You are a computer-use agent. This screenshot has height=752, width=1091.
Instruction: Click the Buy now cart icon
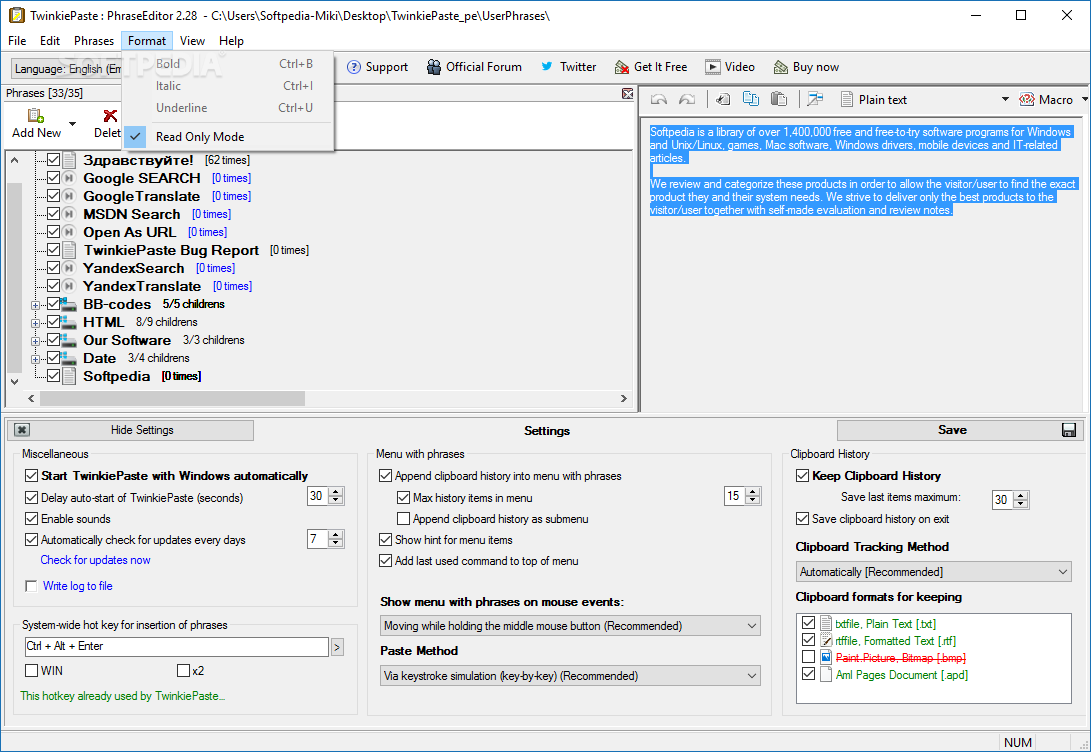pyautogui.click(x=781, y=67)
